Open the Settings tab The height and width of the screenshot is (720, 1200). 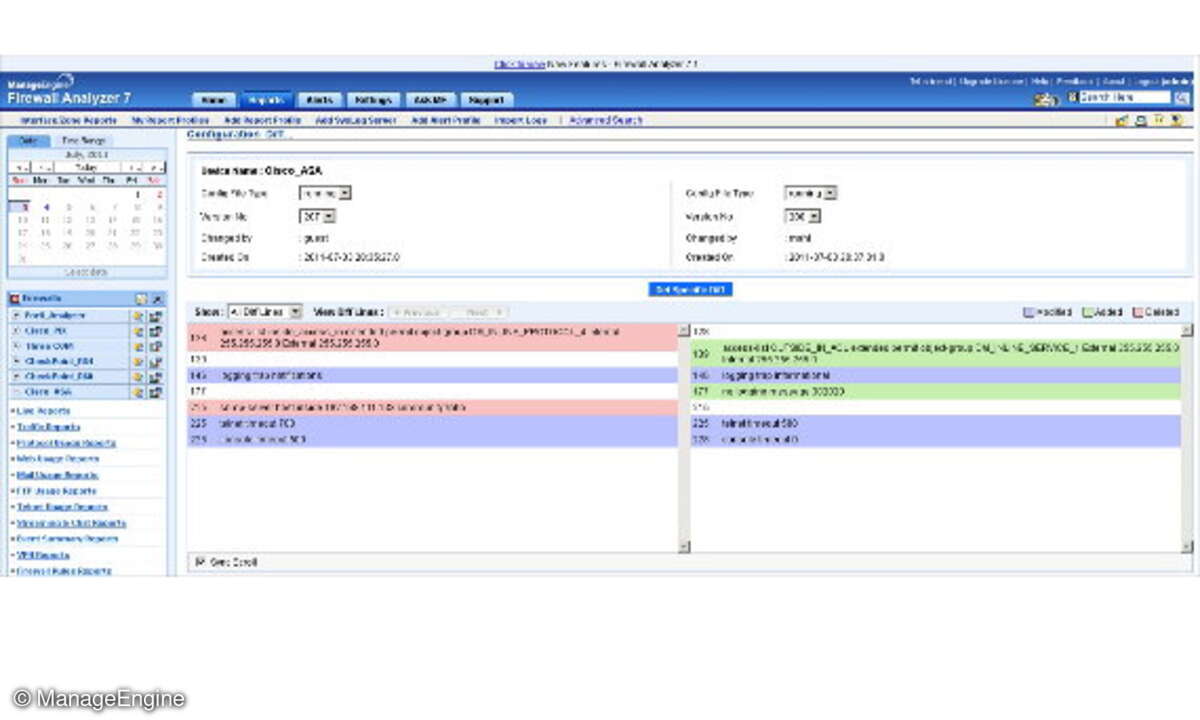(375, 100)
